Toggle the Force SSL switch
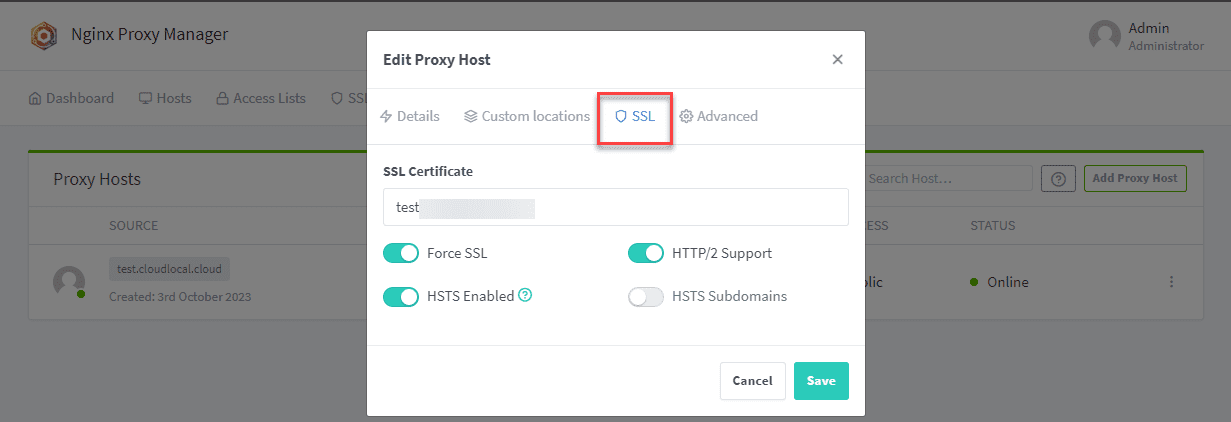The image size is (1231, 422). 401,254
